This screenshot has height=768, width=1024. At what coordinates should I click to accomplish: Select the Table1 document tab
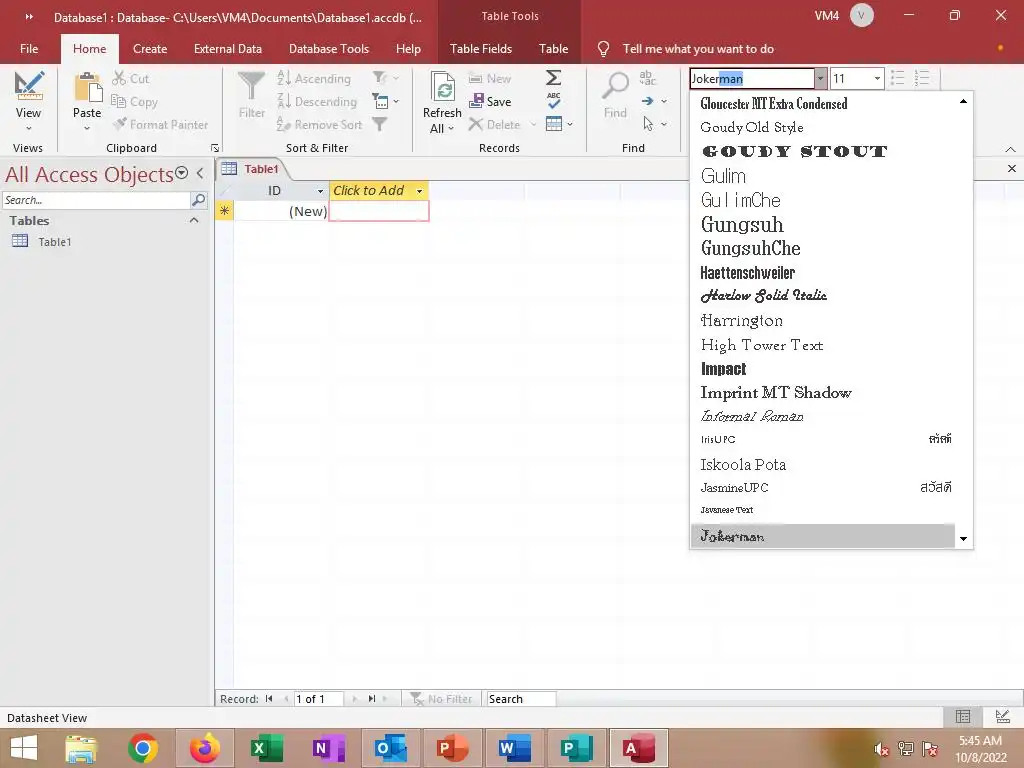(x=251, y=169)
